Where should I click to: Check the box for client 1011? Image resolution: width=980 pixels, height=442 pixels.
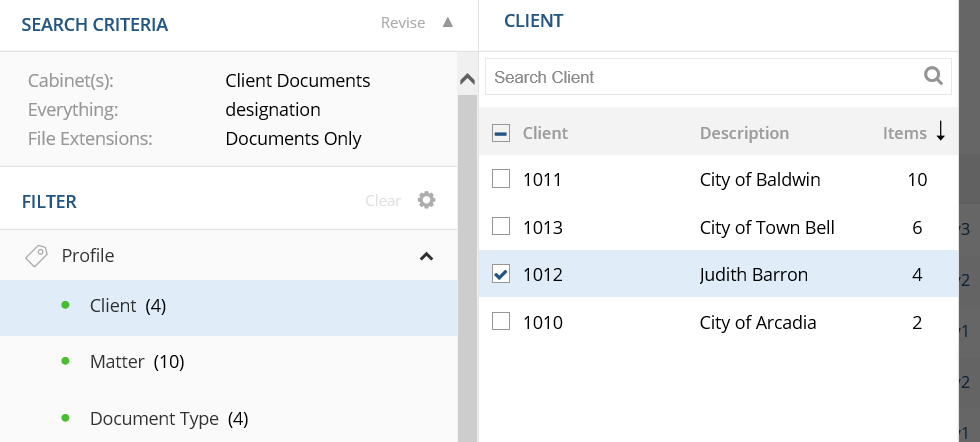point(502,180)
